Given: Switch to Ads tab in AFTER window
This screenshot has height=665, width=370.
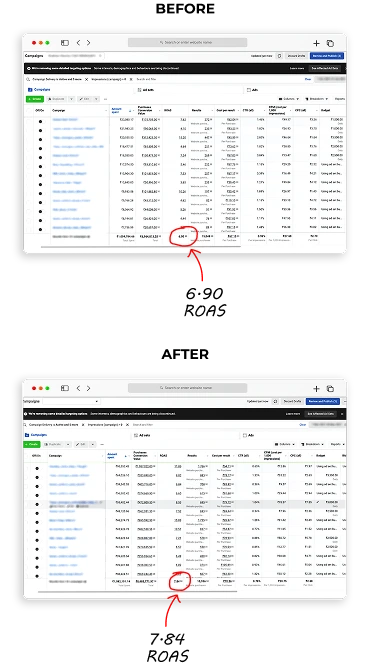Looking at the screenshot, I should pyautogui.click(x=249, y=435).
